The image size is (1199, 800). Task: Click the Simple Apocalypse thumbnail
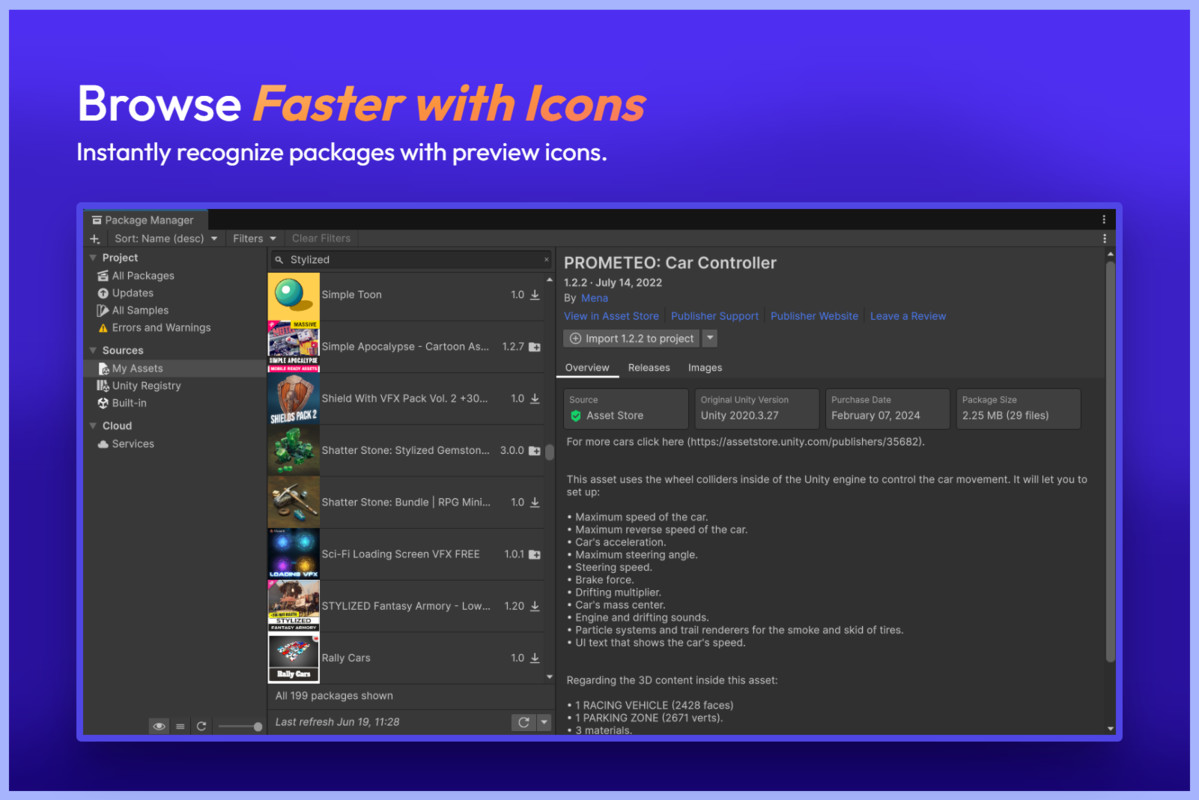pos(294,347)
